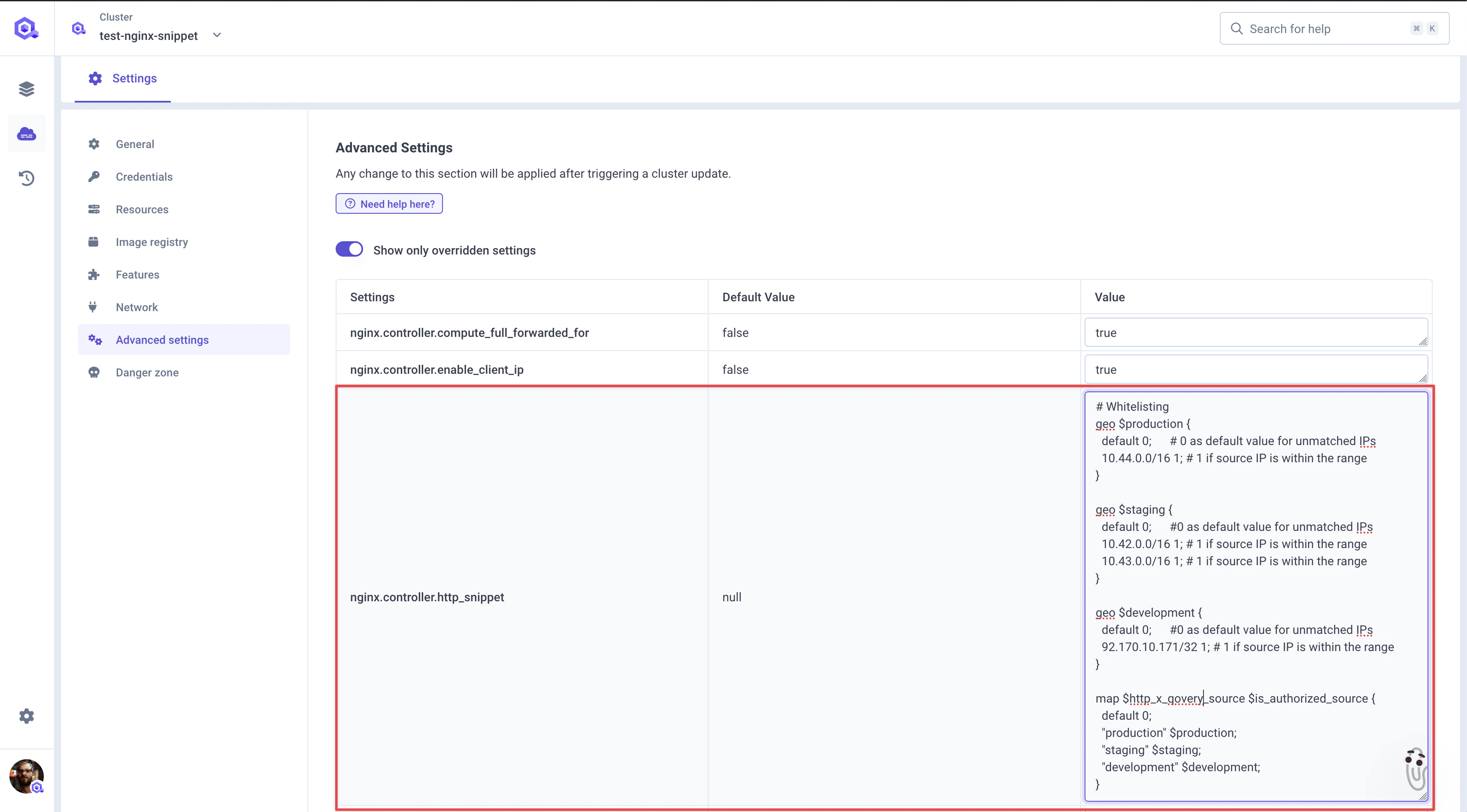Image resolution: width=1467 pixels, height=812 pixels.
Task: Expand the test-nginx-snippet cluster dropdown
Action: point(217,35)
